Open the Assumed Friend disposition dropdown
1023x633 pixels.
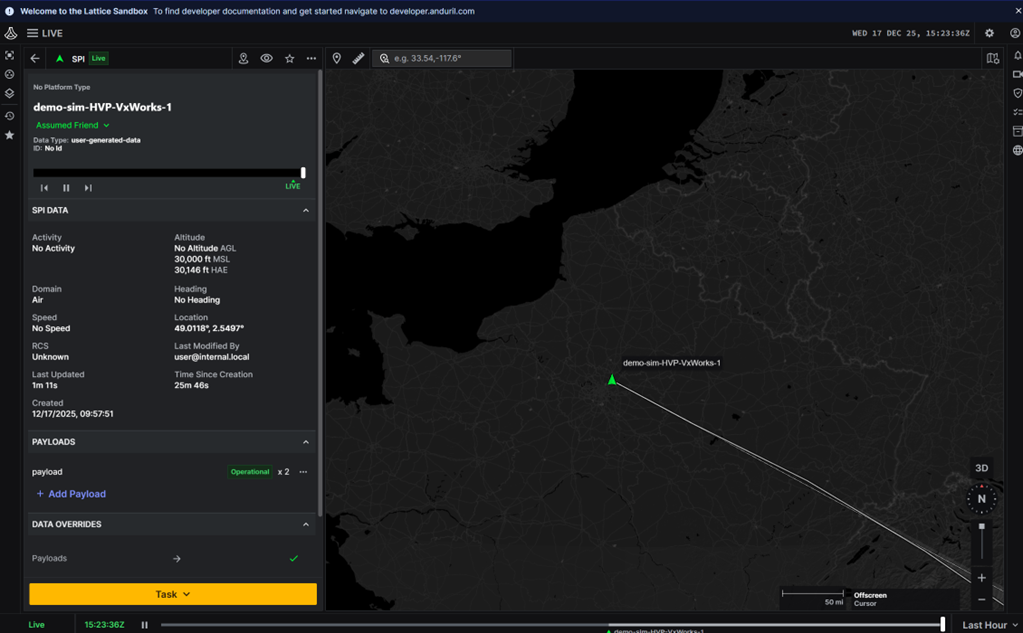click(72, 125)
